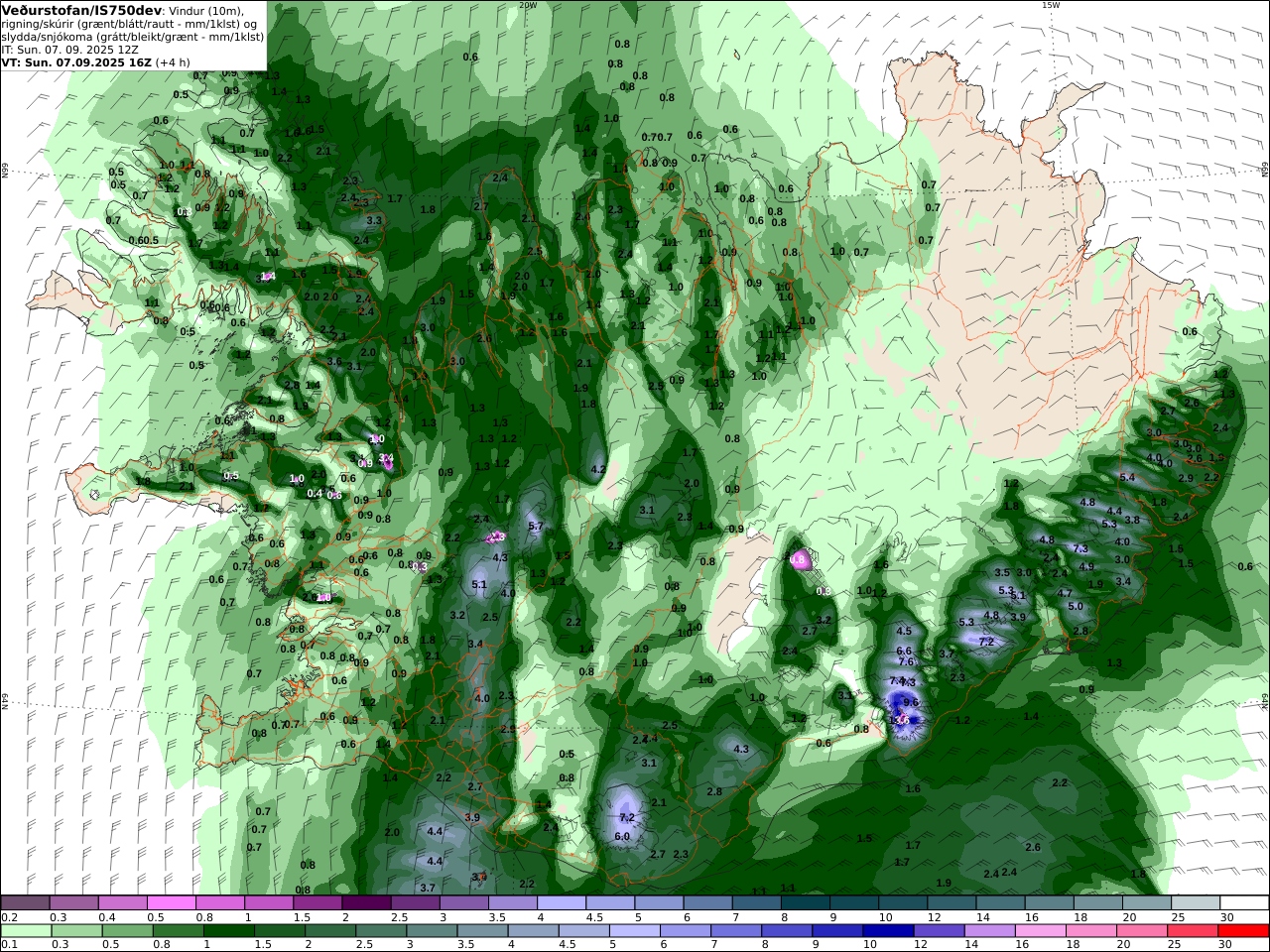Click the 9.6 precipitation value on the map

click(x=911, y=702)
